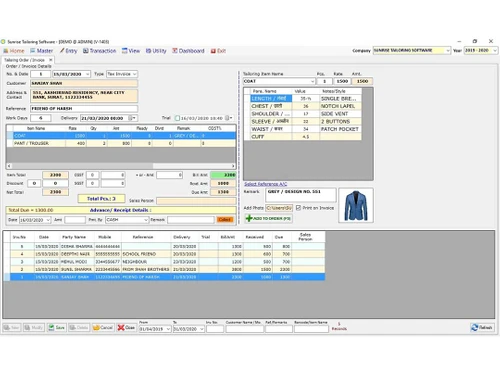Click the Cancel button
Viewport: 500px width, 375px height.
pyautogui.click(x=103, y=328)
